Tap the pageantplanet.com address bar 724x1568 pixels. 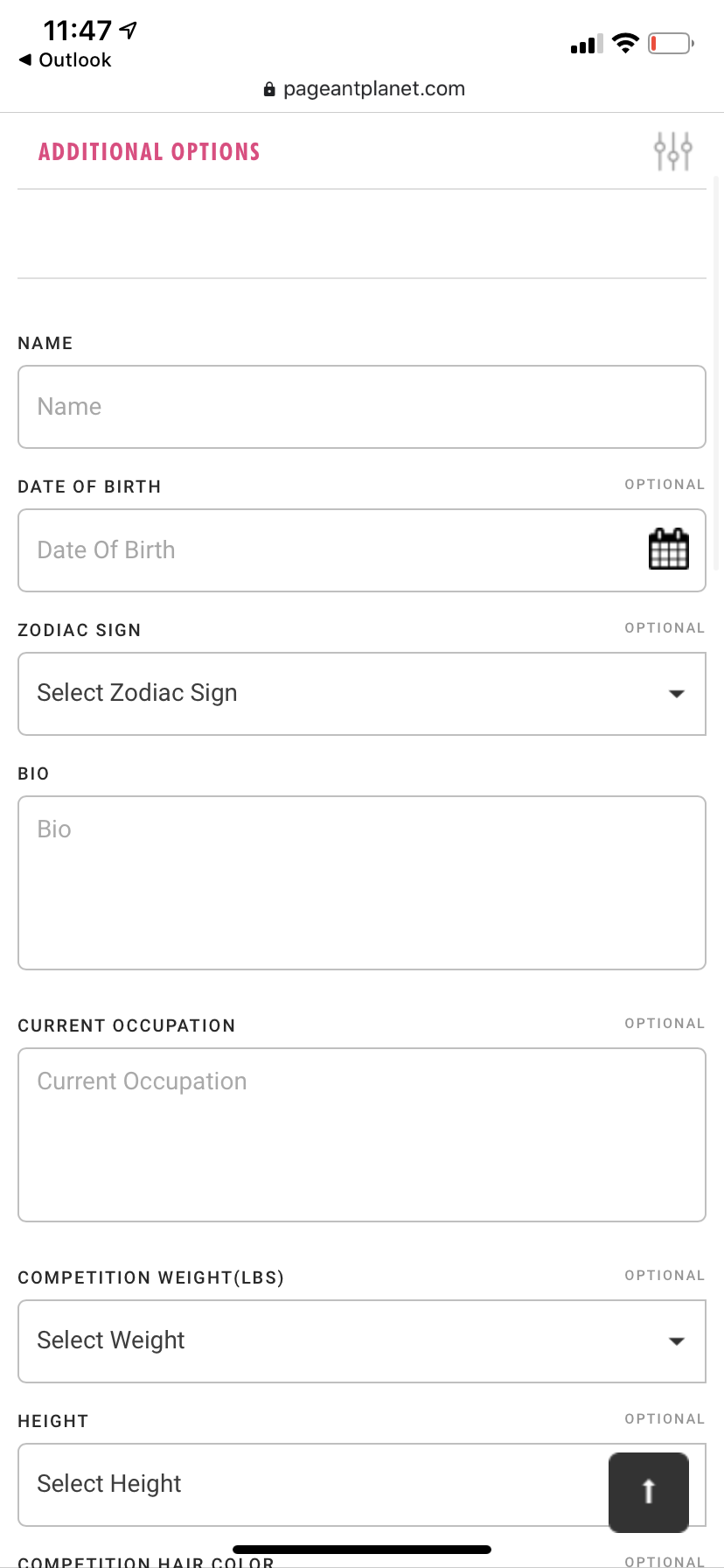[x=373, y=88]
